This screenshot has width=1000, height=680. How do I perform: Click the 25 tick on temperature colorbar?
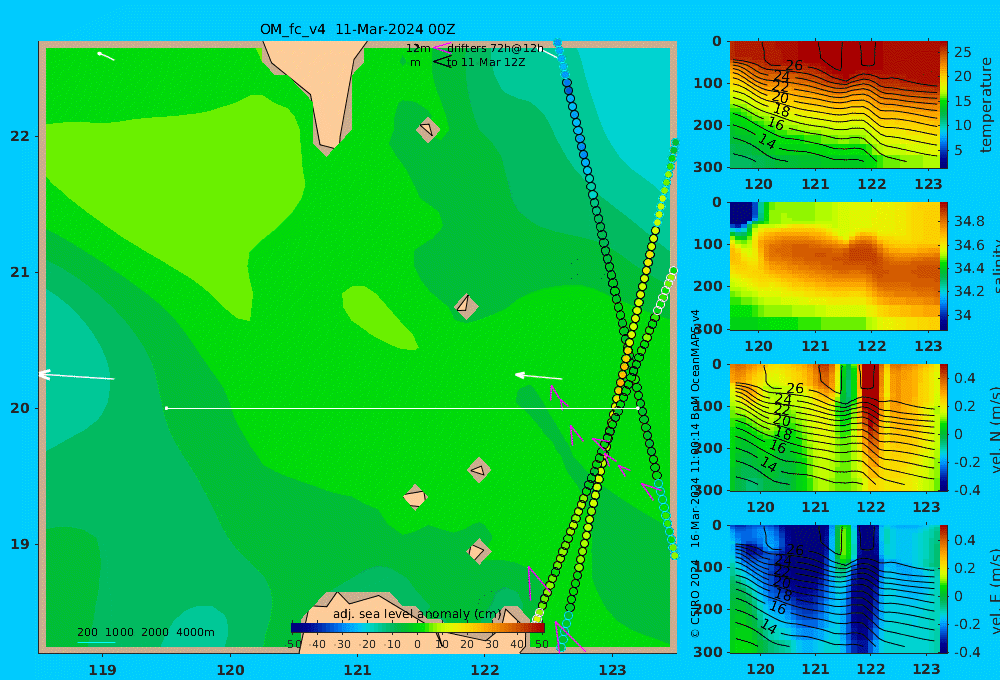[x=963, y=52]
